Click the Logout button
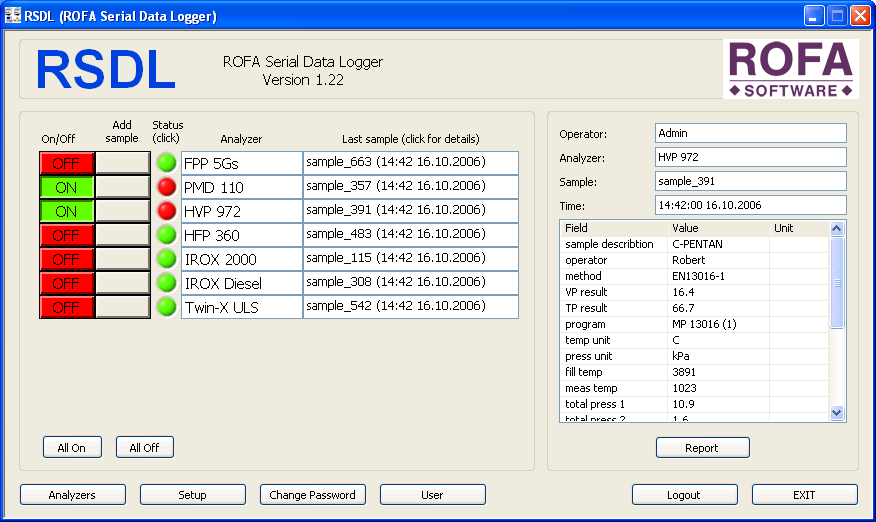Image resolution: width=876 pixels, height=522 pixels. [x=684, y=495]
